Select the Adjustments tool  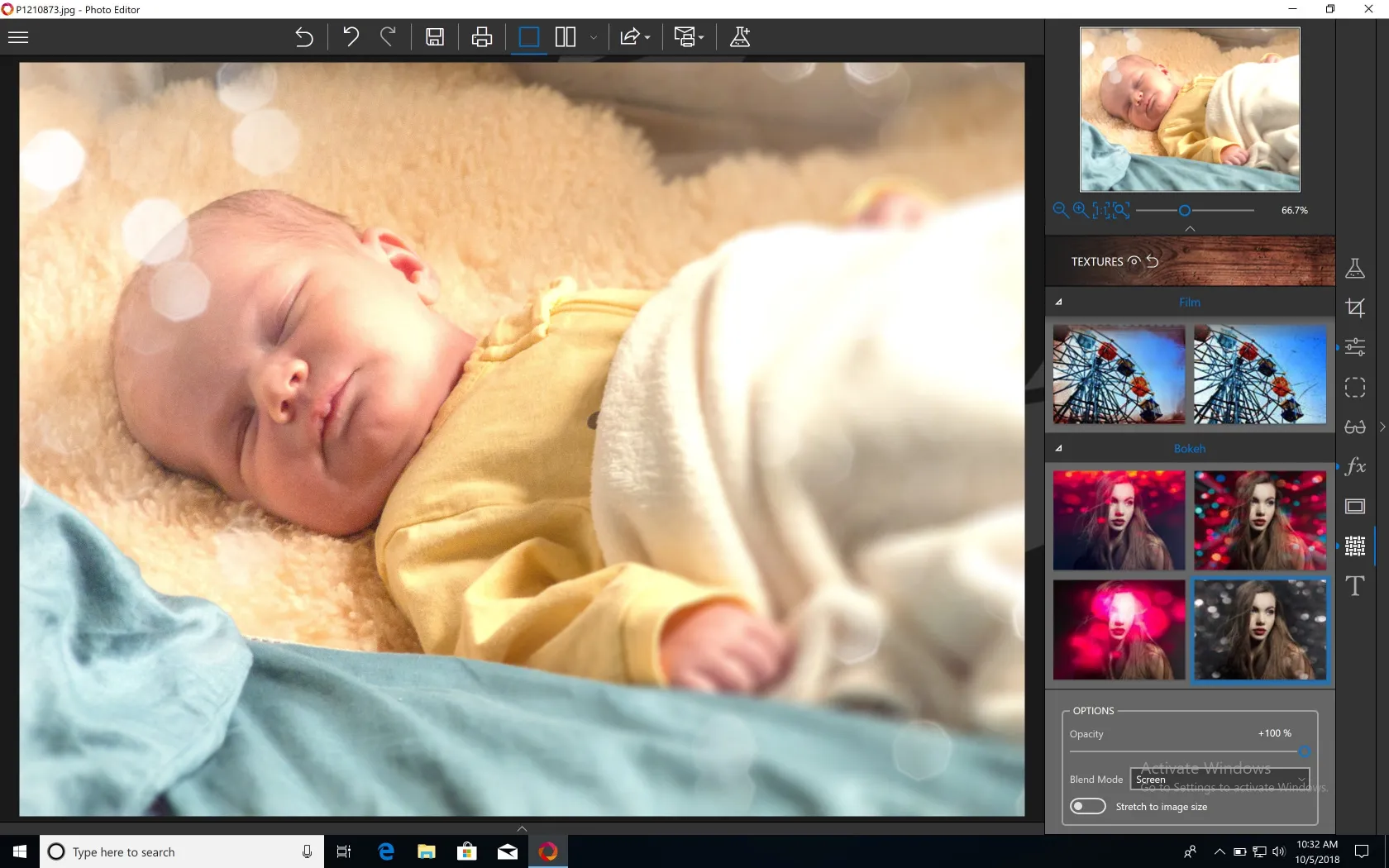(1355, 346)
